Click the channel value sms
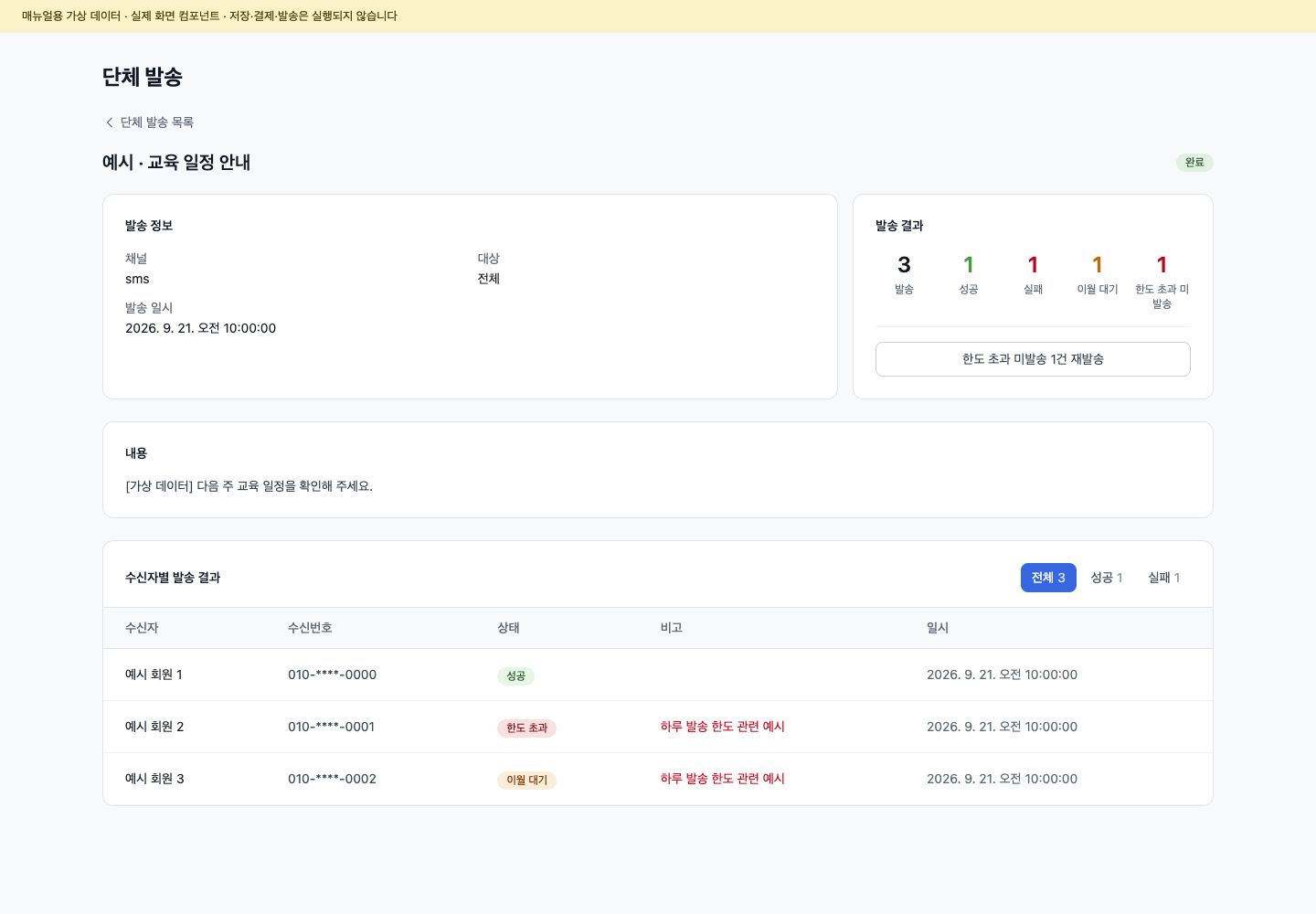 [137, 279]
